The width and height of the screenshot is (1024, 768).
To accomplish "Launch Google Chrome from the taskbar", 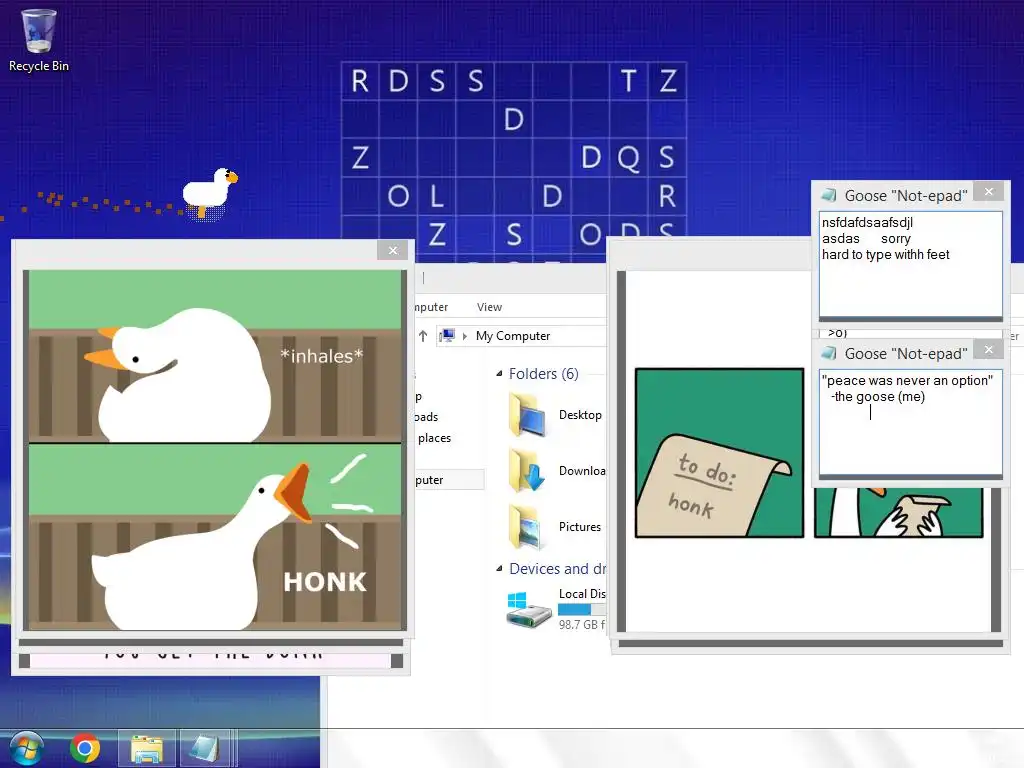I will point(85,748).
